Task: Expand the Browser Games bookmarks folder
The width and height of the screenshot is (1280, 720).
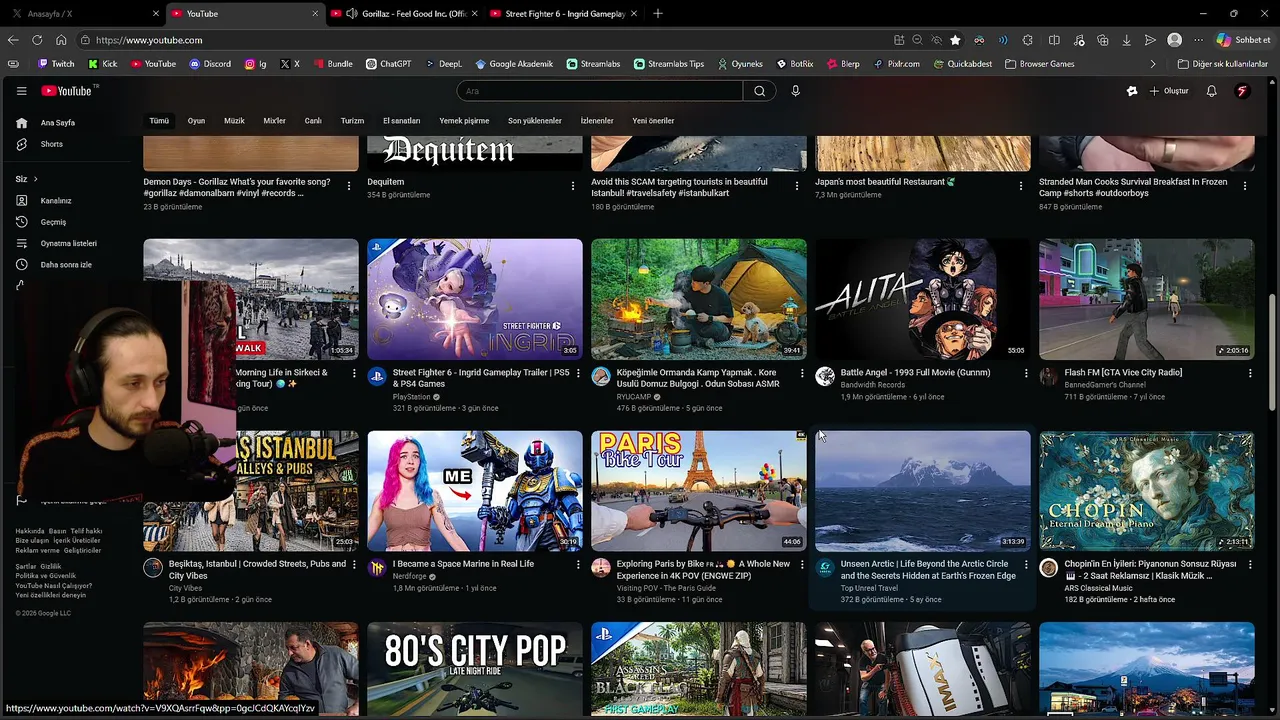Action: tap(1040, 64)
